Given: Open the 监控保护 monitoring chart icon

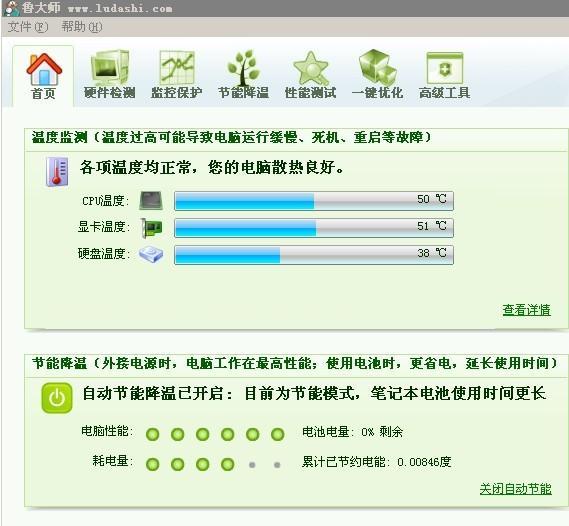Looking at the screenshot, I should tap(177, 67).
